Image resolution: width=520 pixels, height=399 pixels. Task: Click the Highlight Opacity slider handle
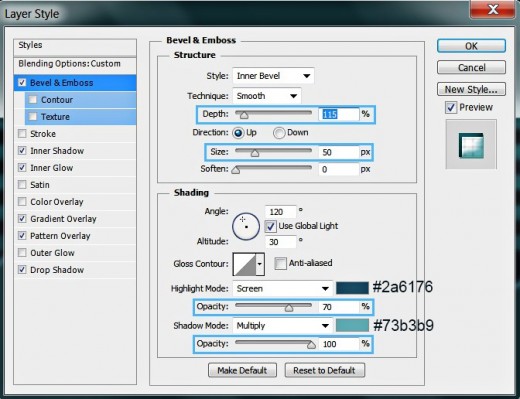click(x=289, y=308)
